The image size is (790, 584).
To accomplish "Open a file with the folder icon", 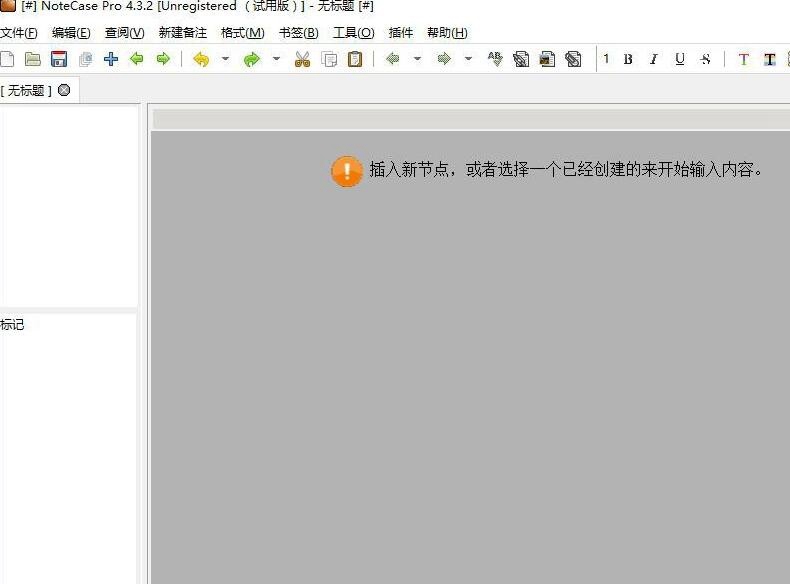I will click(x=33, y=59).
